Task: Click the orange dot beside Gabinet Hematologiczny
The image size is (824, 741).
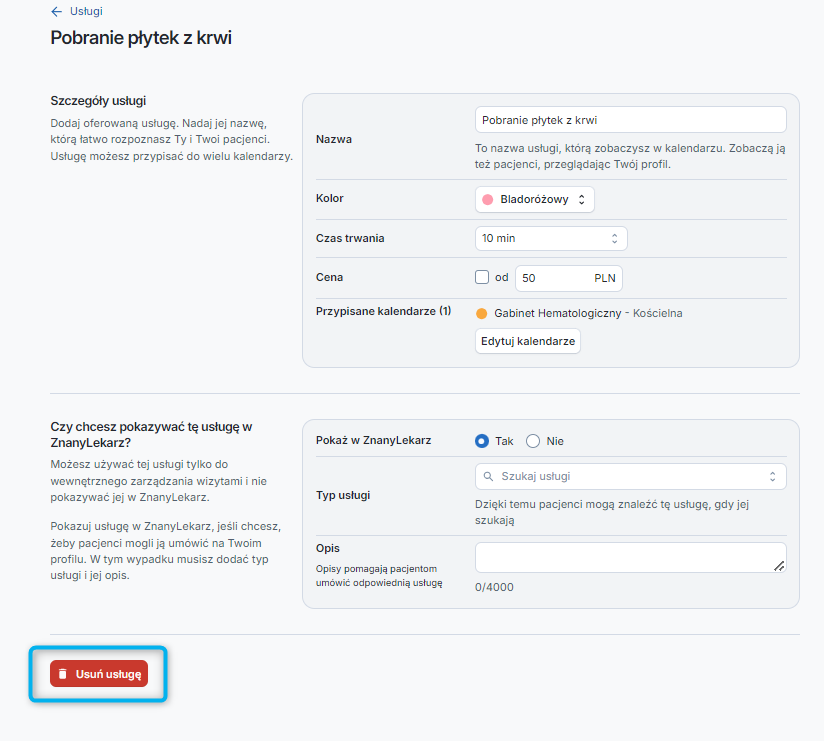Action: point(482,313)
